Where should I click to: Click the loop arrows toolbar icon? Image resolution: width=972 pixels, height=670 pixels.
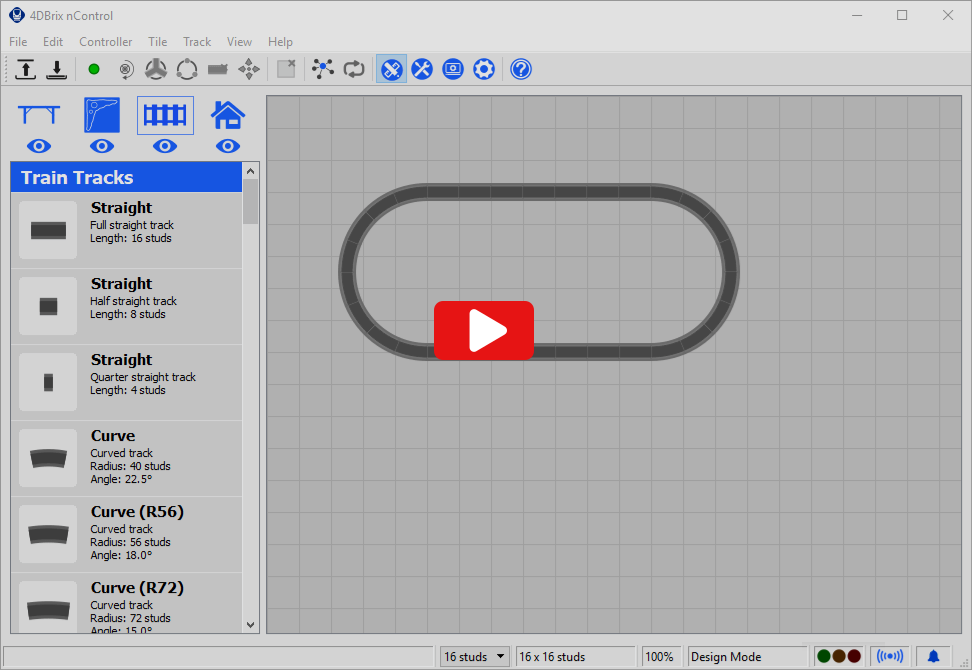(x=353, y=69)
